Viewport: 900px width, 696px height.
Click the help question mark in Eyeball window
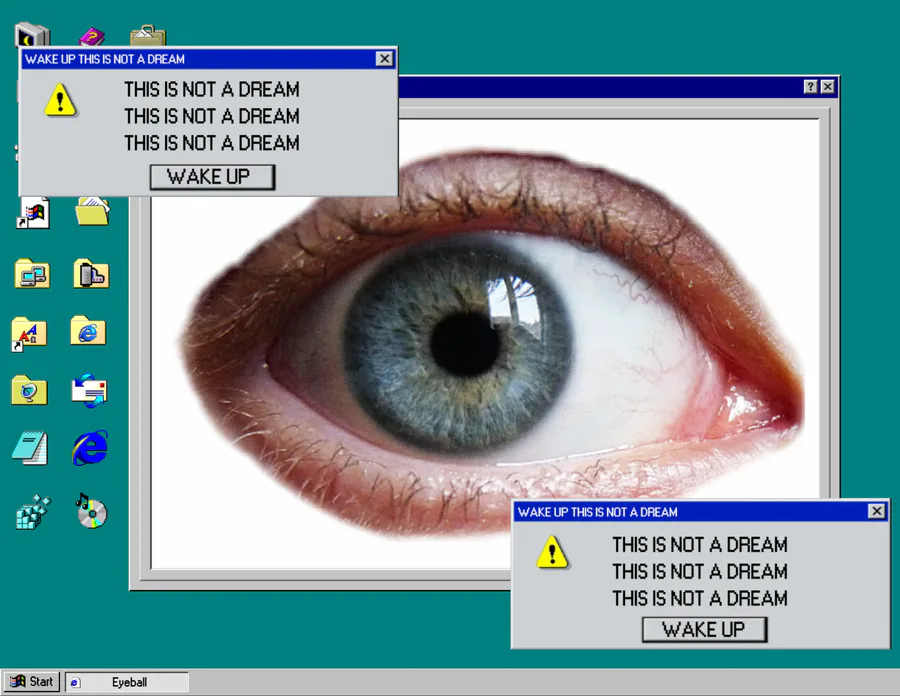point(810,87)
